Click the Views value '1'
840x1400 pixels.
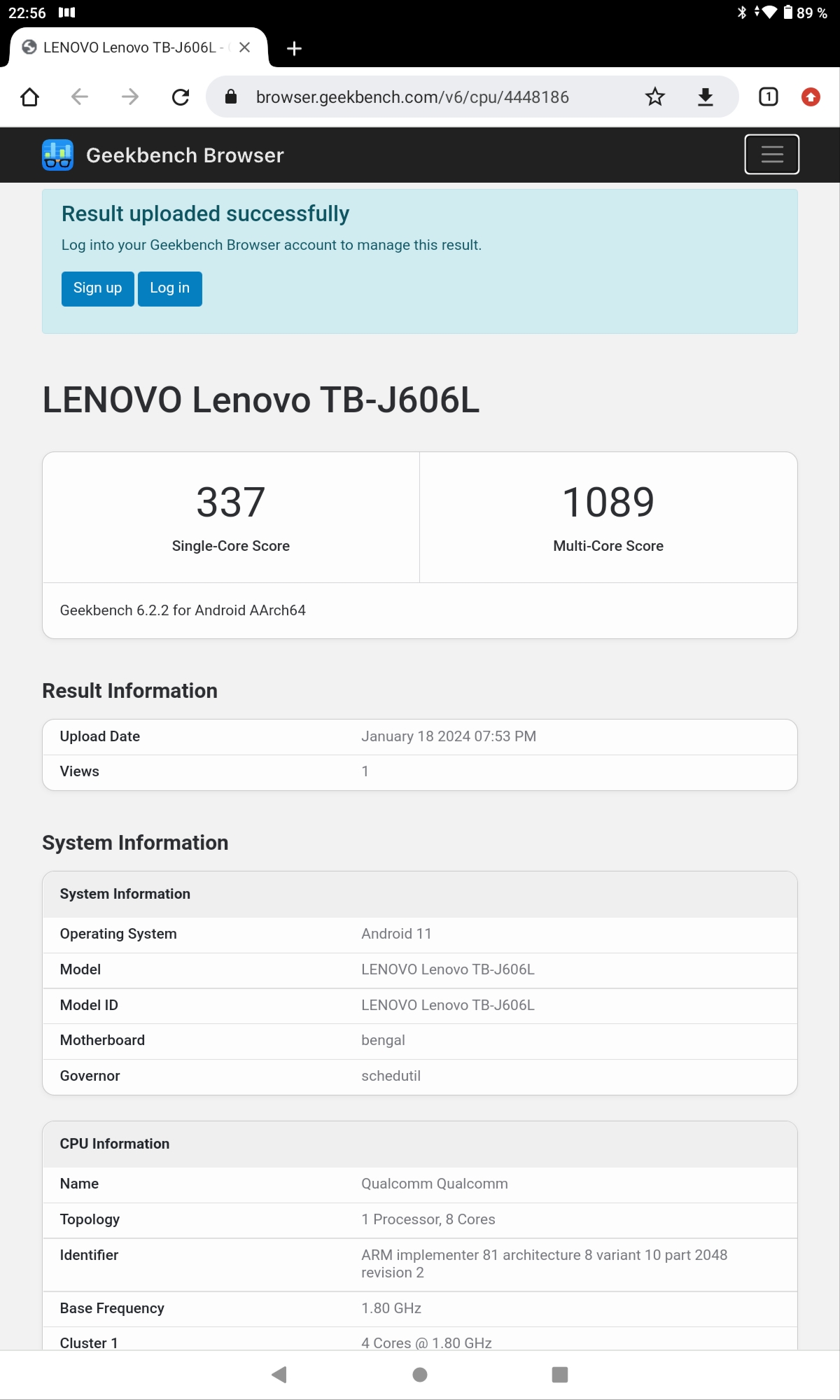[x=365, y=771]
